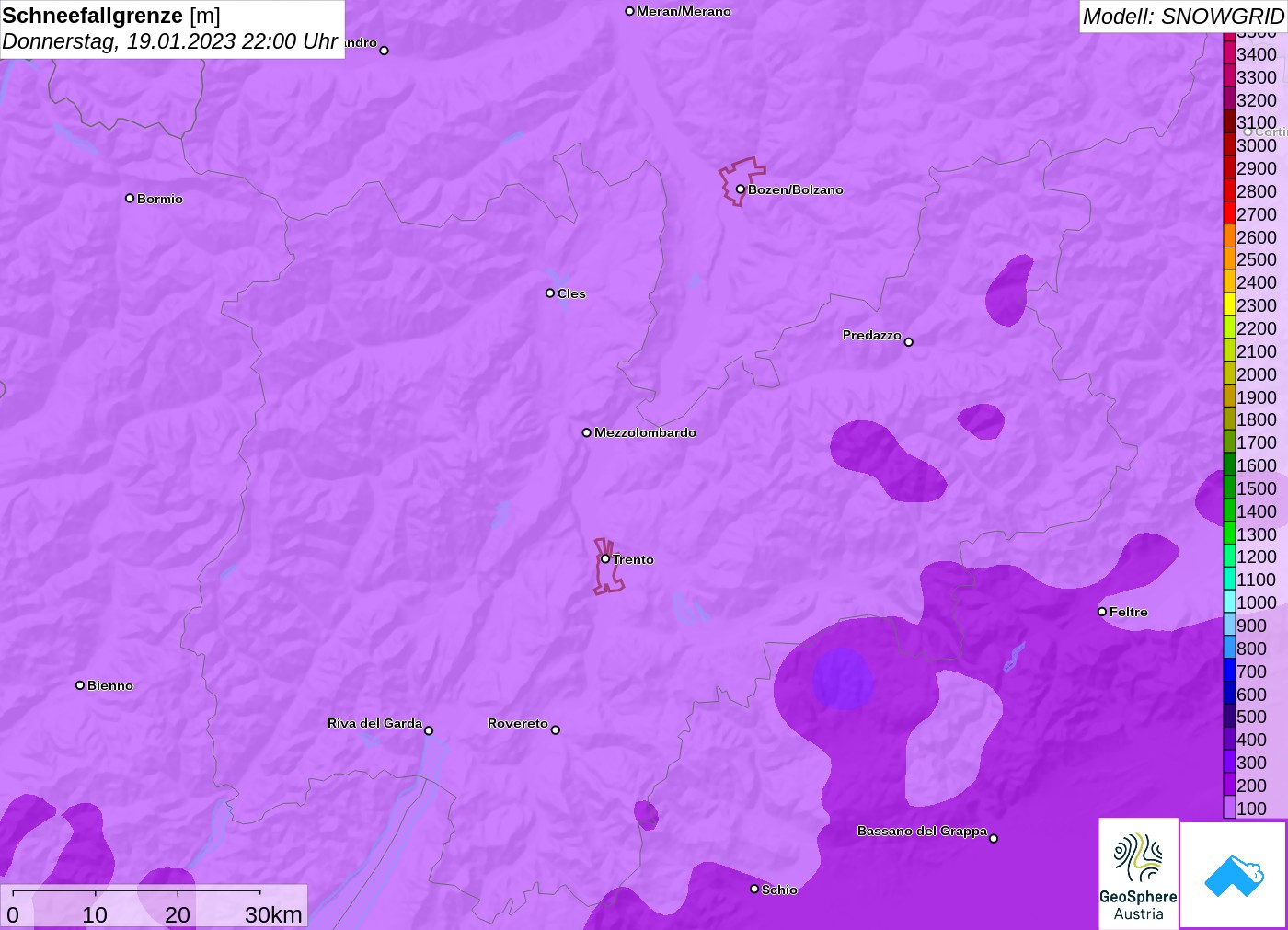Click the blue 700 m legend swatch
Image resolution: width=1288 pixels, height=930 pixels.
1229,671
